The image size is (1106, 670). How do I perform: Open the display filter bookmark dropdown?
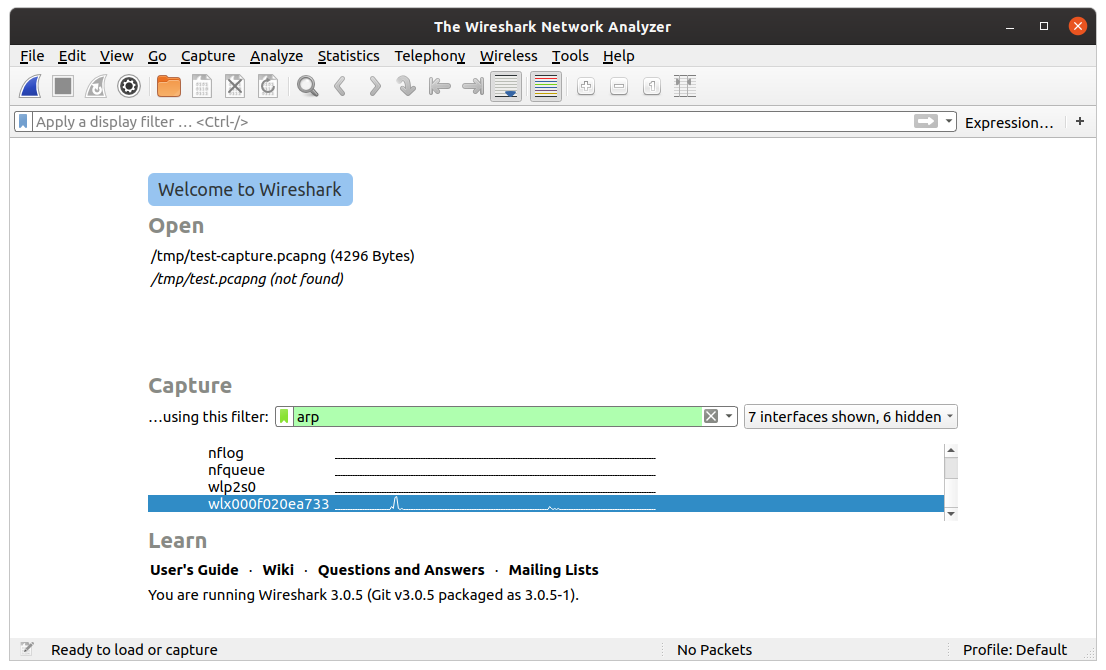[x=22, y=121]
